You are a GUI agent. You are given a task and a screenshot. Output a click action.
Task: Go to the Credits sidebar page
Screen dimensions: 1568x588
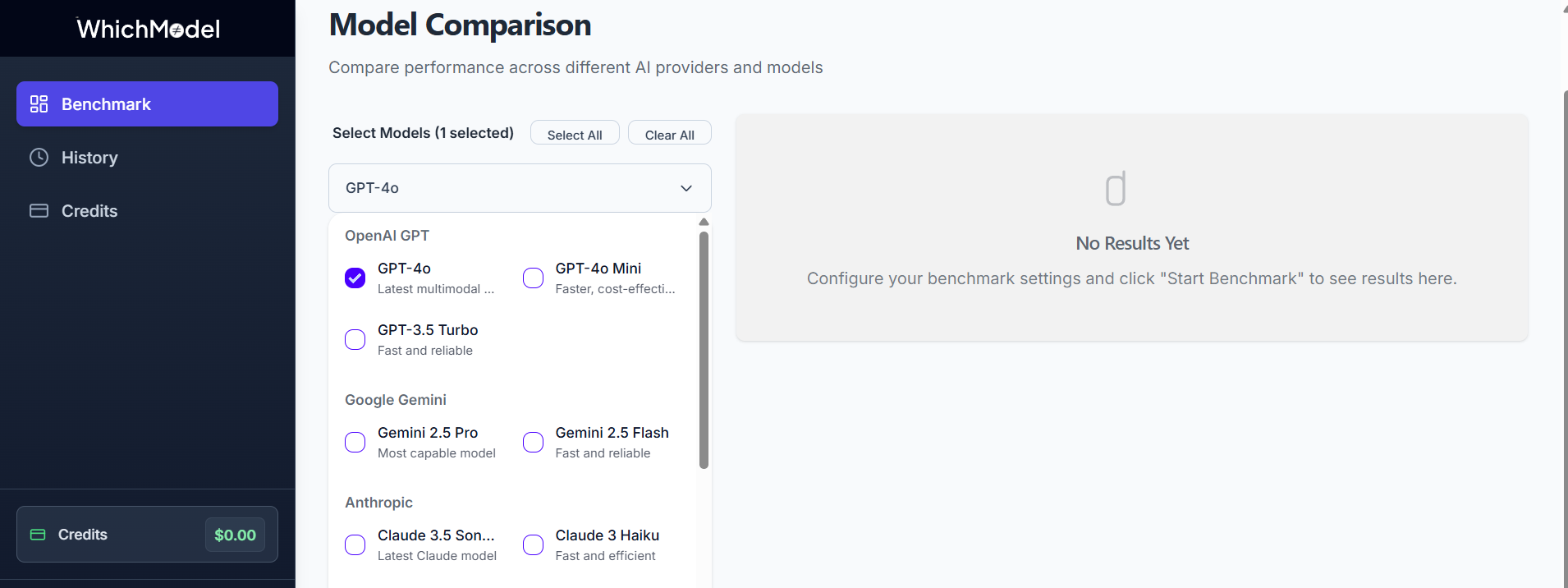(89, 211)
